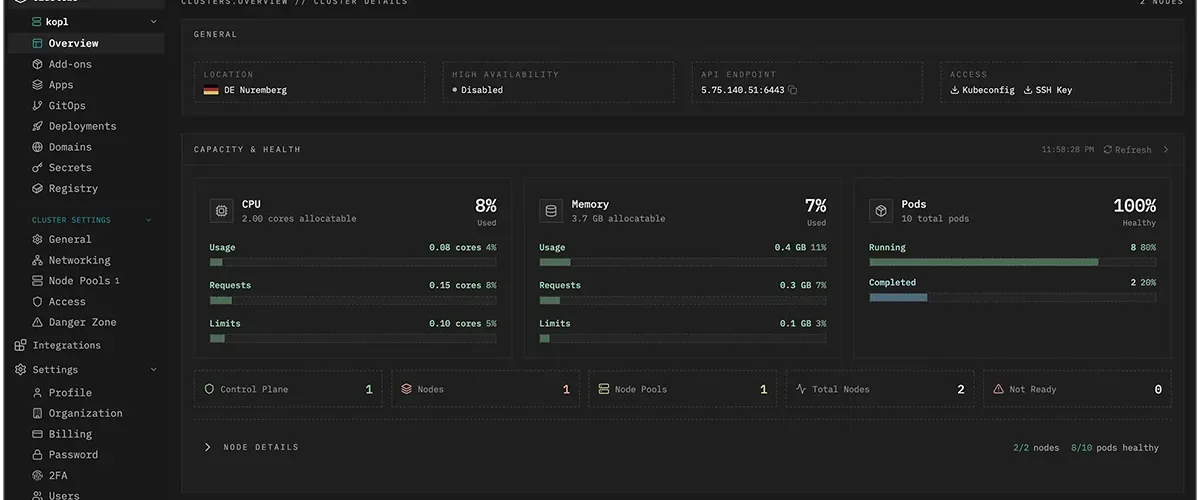Download the Kubeconfig file
Image resolution: width=1200 pixels, height=500 pixels.
[x=982, y=90]
